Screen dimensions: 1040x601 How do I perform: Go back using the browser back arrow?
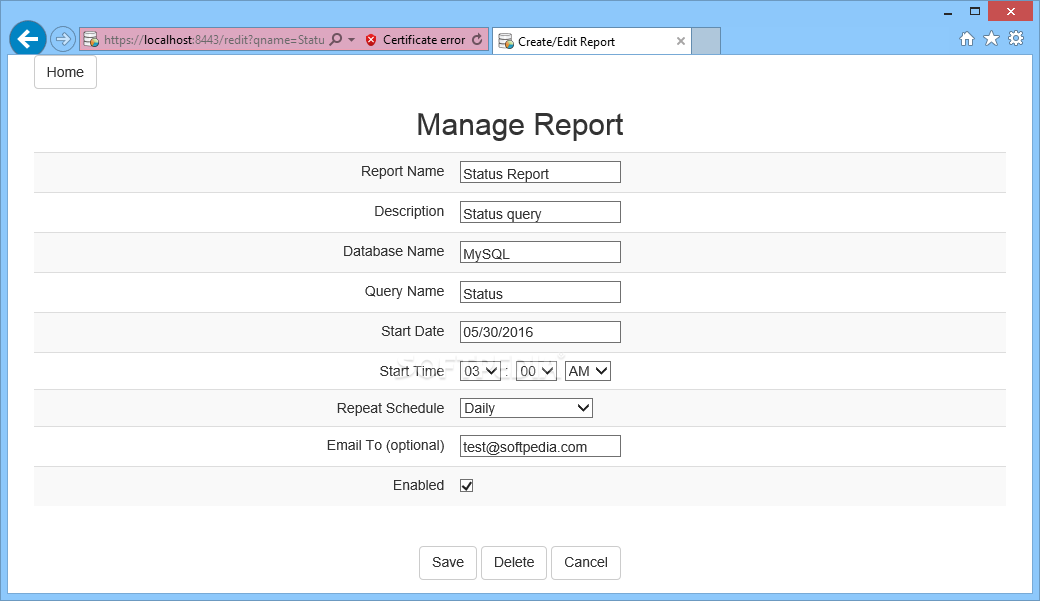coord(28,39)
